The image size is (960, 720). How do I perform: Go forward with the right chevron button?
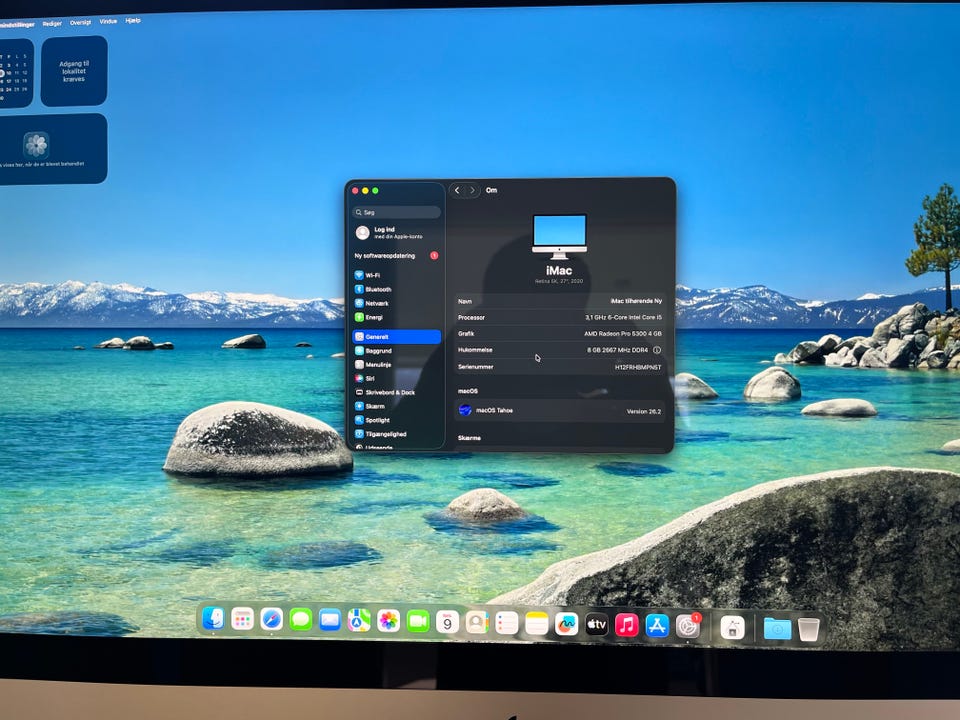[x=472, y=190]
